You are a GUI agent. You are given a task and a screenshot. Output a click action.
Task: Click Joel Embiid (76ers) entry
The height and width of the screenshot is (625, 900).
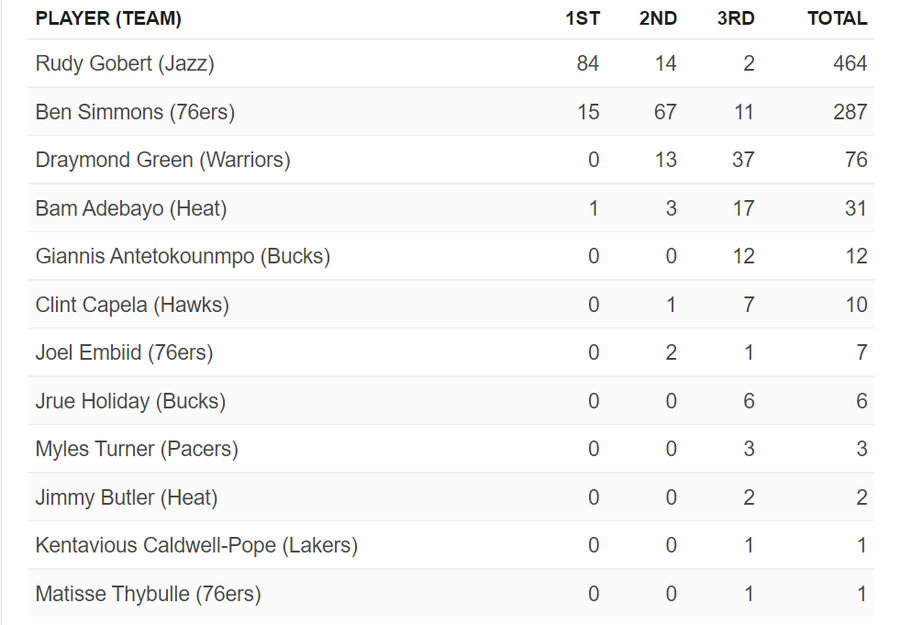[124, 353]
